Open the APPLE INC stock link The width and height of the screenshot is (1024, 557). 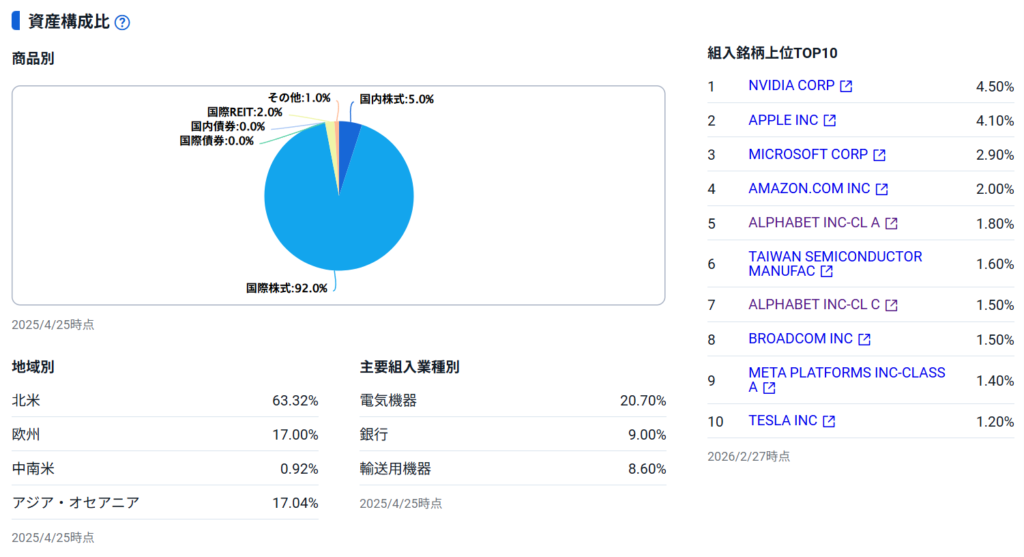click(783, 120)
